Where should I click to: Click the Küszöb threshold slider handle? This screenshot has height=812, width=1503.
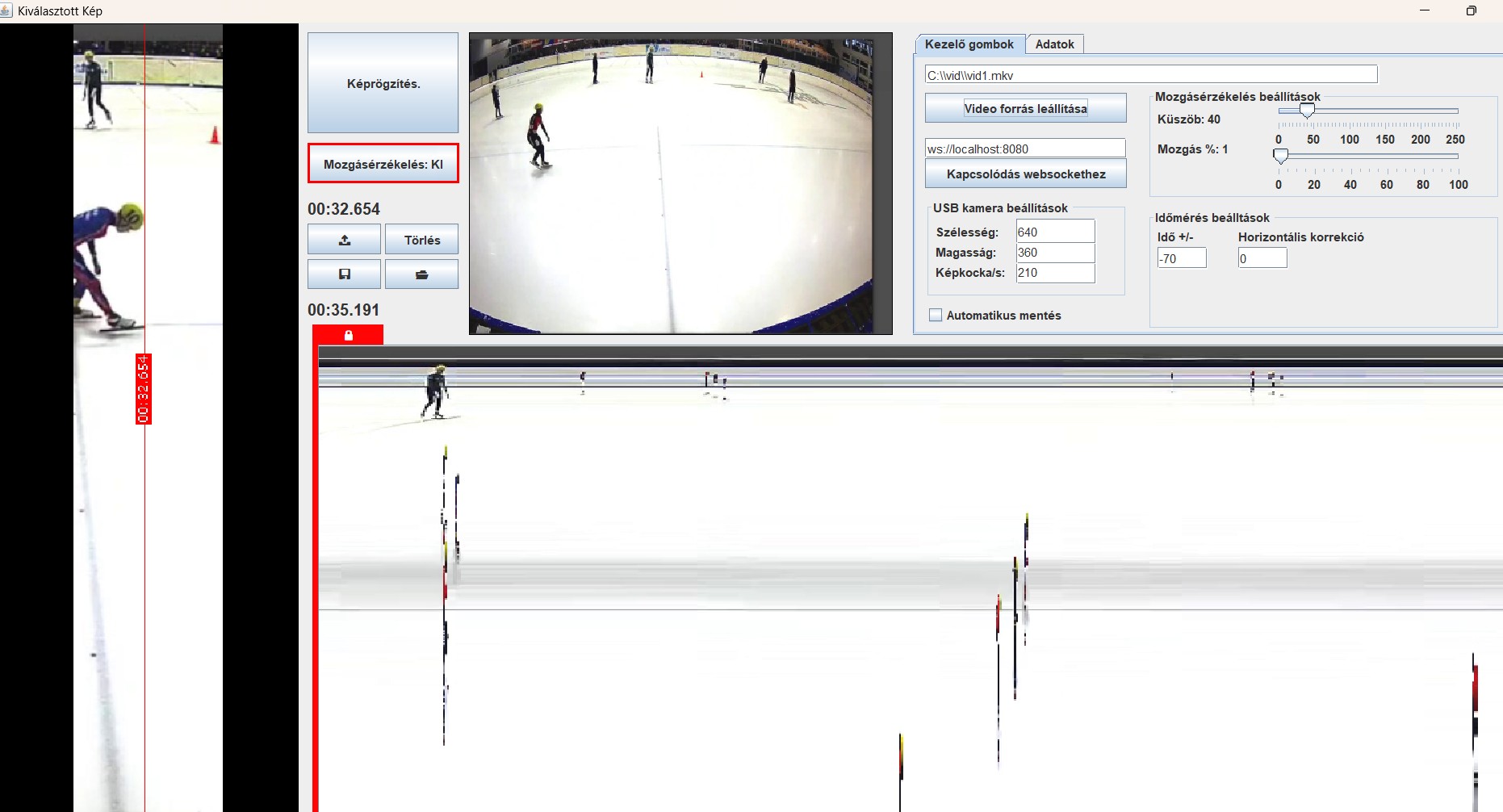[1307, 111]
